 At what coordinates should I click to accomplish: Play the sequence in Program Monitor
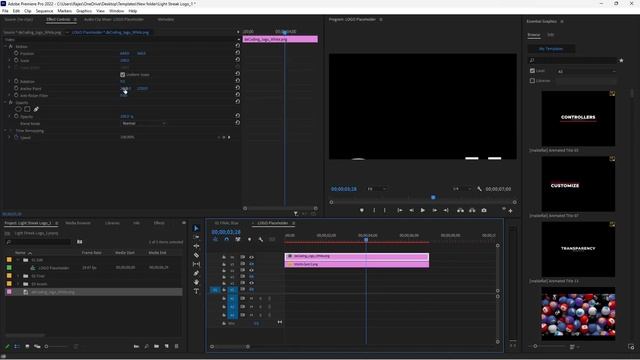point(423,210)
